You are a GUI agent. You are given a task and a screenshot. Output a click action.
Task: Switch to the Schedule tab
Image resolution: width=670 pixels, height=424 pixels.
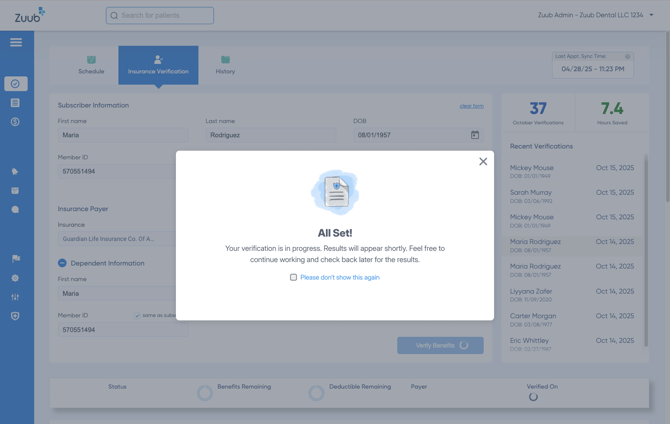[91, 65]
